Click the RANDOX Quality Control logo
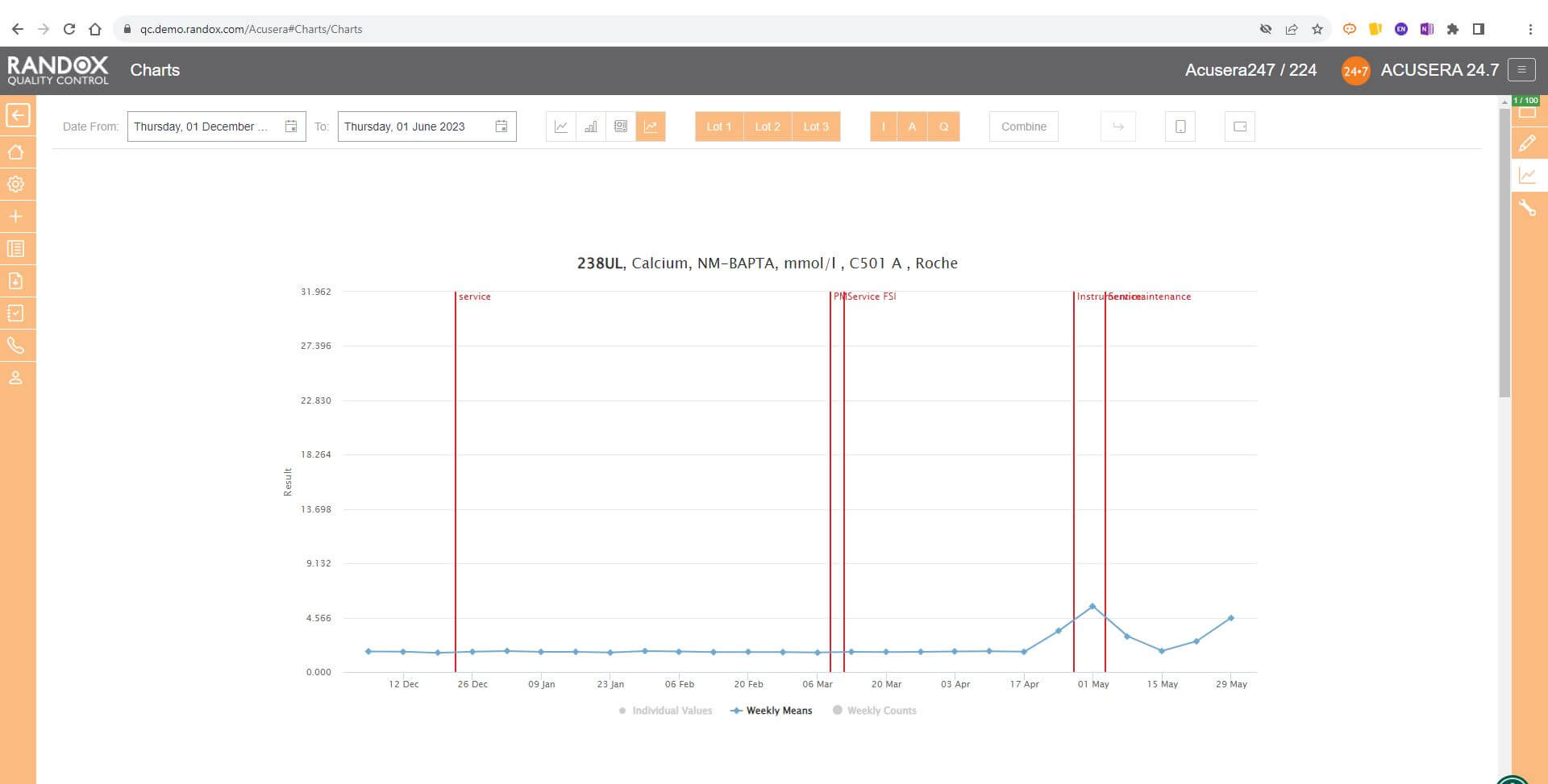1548x784 pixels. pos(58,70)
